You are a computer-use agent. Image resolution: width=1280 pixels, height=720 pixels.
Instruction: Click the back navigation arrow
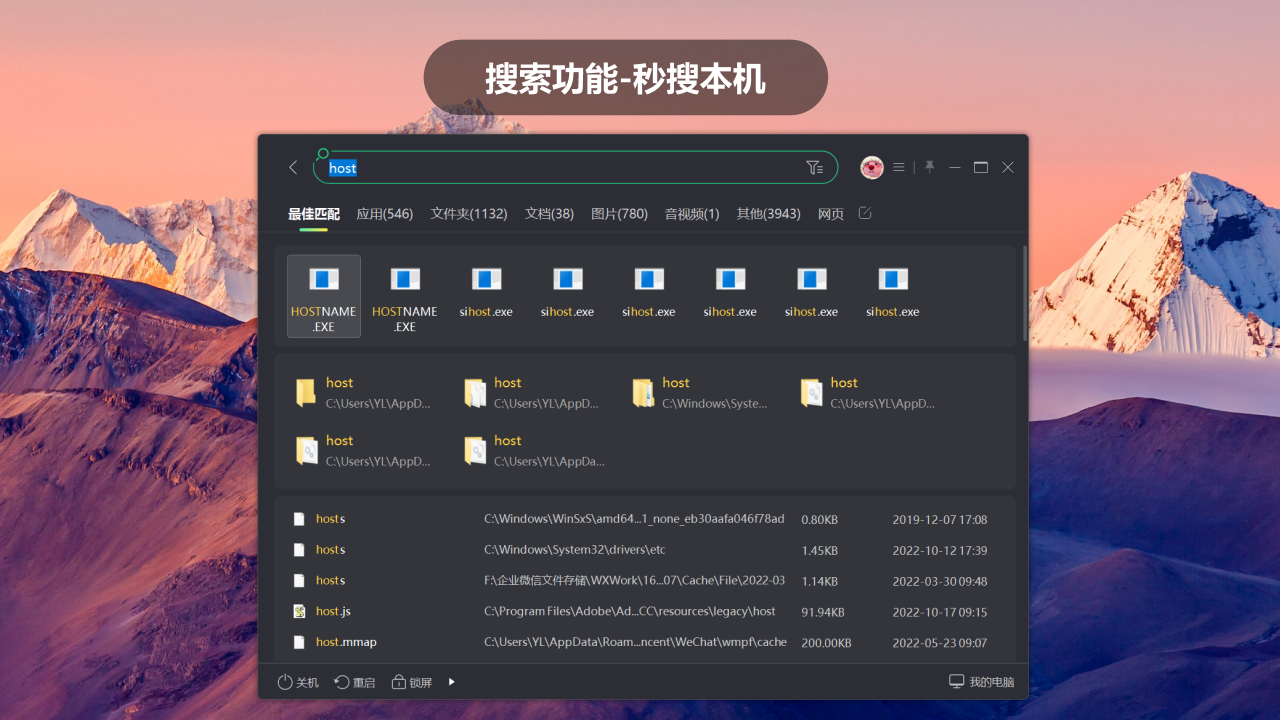tap(292, 167)
